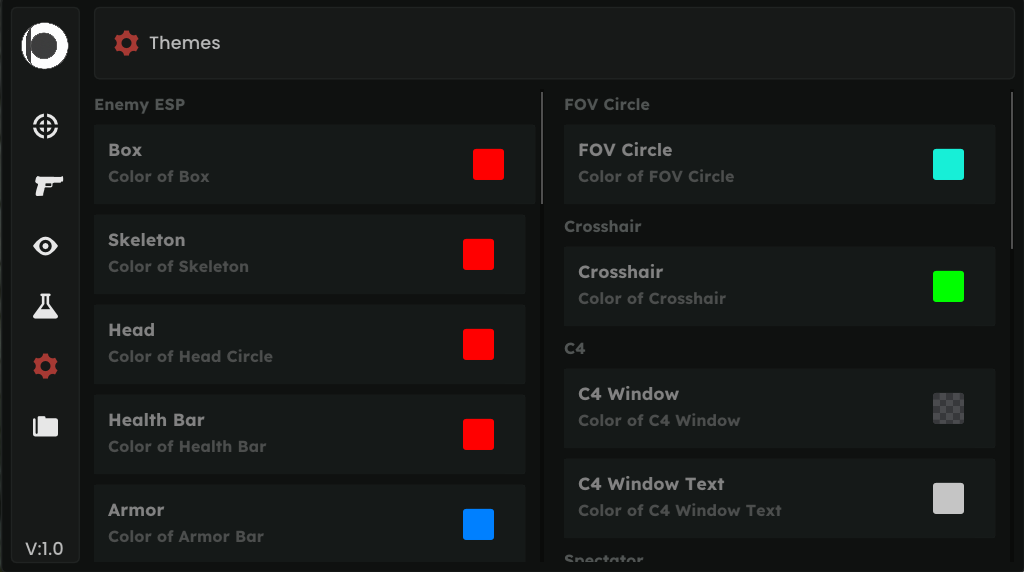Change the green Crosshair color swatch
Image resolution: width=1024 pixels, height=572 pixels.
[948, 287]
